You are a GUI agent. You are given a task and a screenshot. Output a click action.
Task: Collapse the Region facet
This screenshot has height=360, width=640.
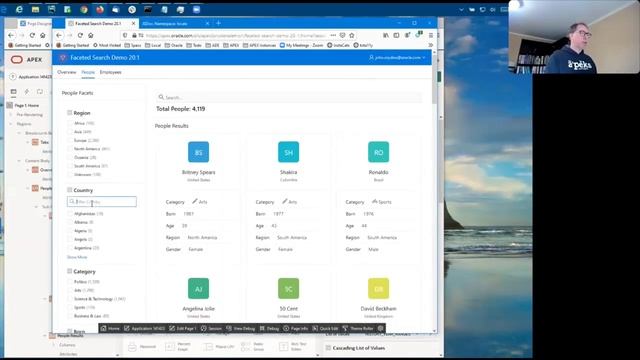coord(69,113)
